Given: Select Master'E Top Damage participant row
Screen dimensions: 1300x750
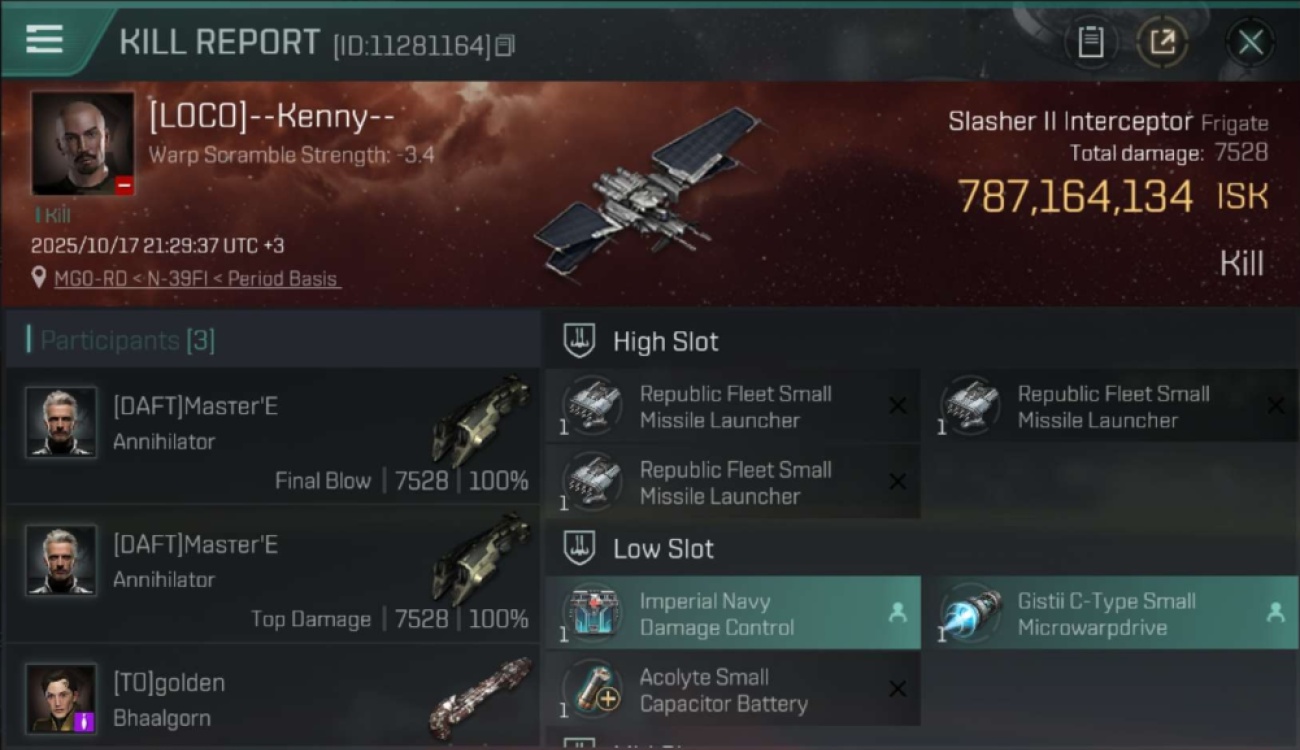Looking at the screenshot, I should pyautogui.click(x=272, y=574).
